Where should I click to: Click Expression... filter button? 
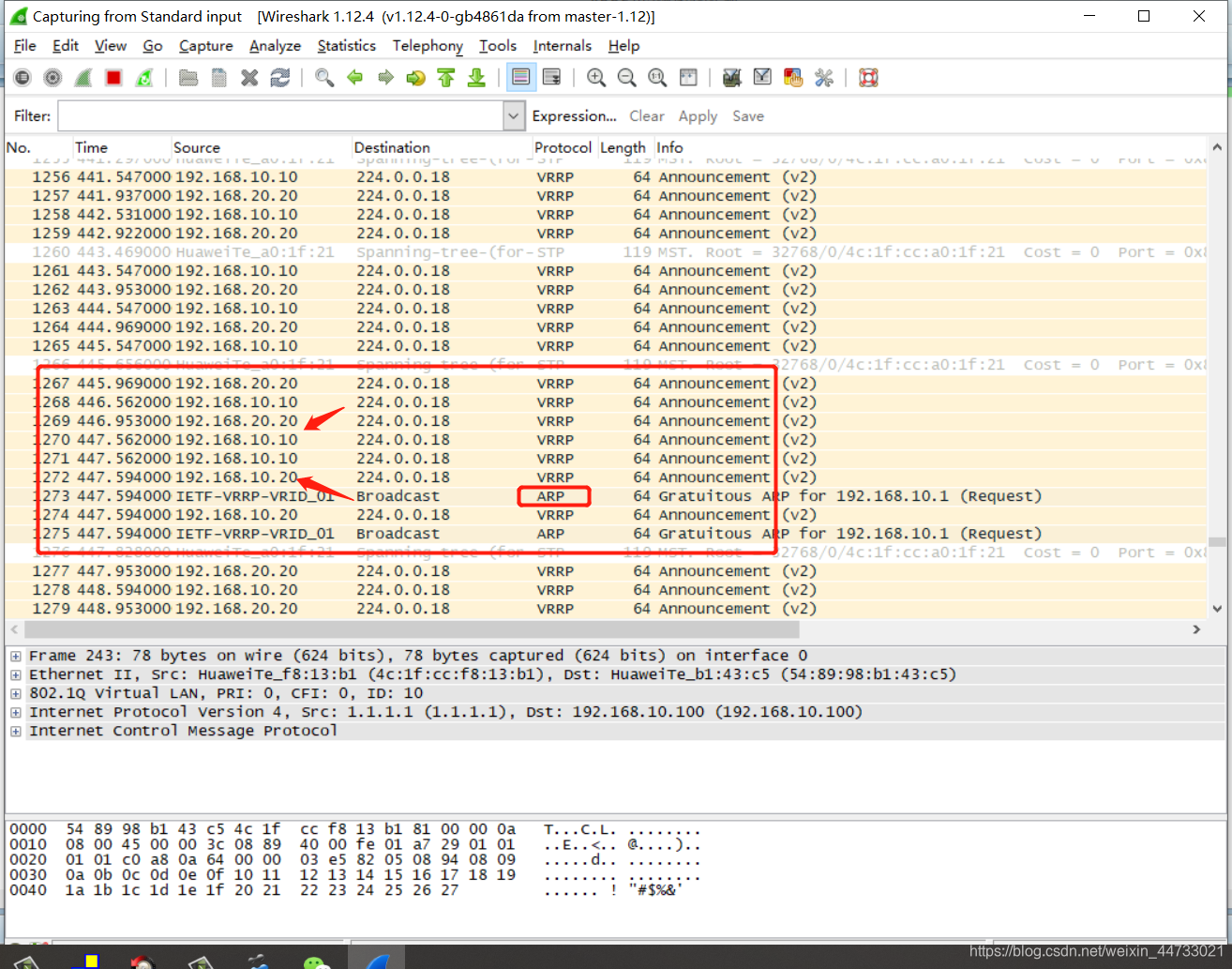(574, 116)
